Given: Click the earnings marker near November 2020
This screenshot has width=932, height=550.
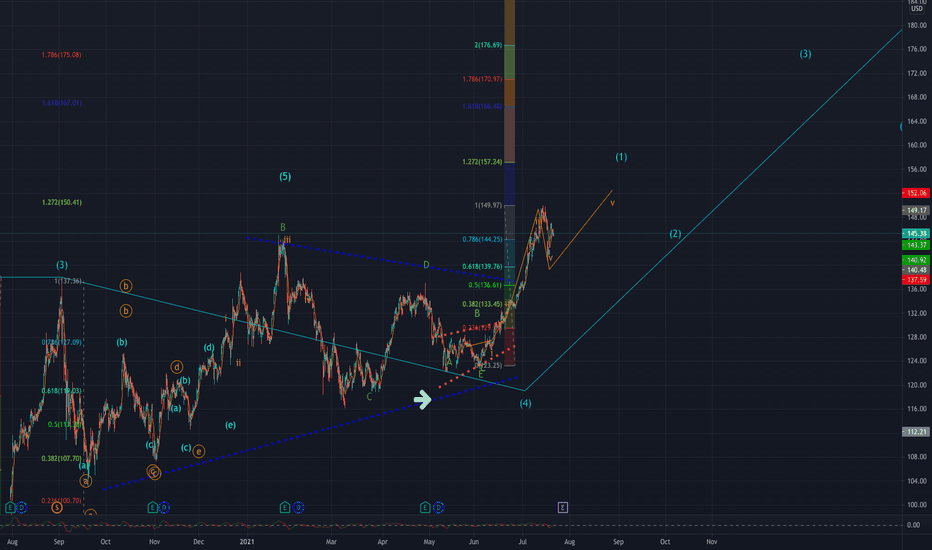Looking at the screenshot, I should click(x=153, y=507).
